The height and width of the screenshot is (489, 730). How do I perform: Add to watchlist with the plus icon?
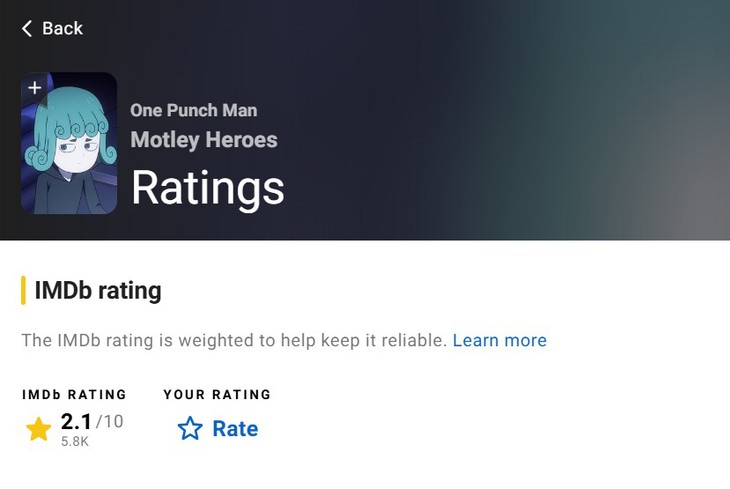35,88
